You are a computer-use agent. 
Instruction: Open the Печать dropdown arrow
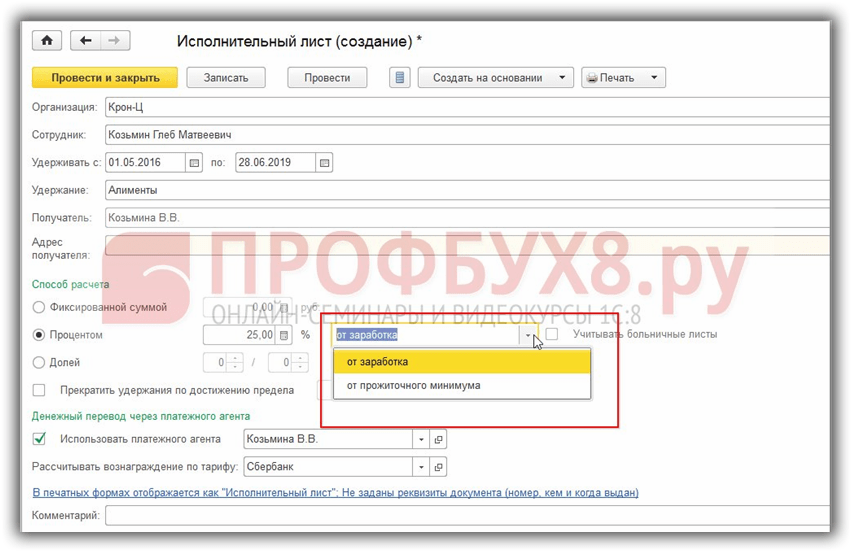tap(654, 77)
